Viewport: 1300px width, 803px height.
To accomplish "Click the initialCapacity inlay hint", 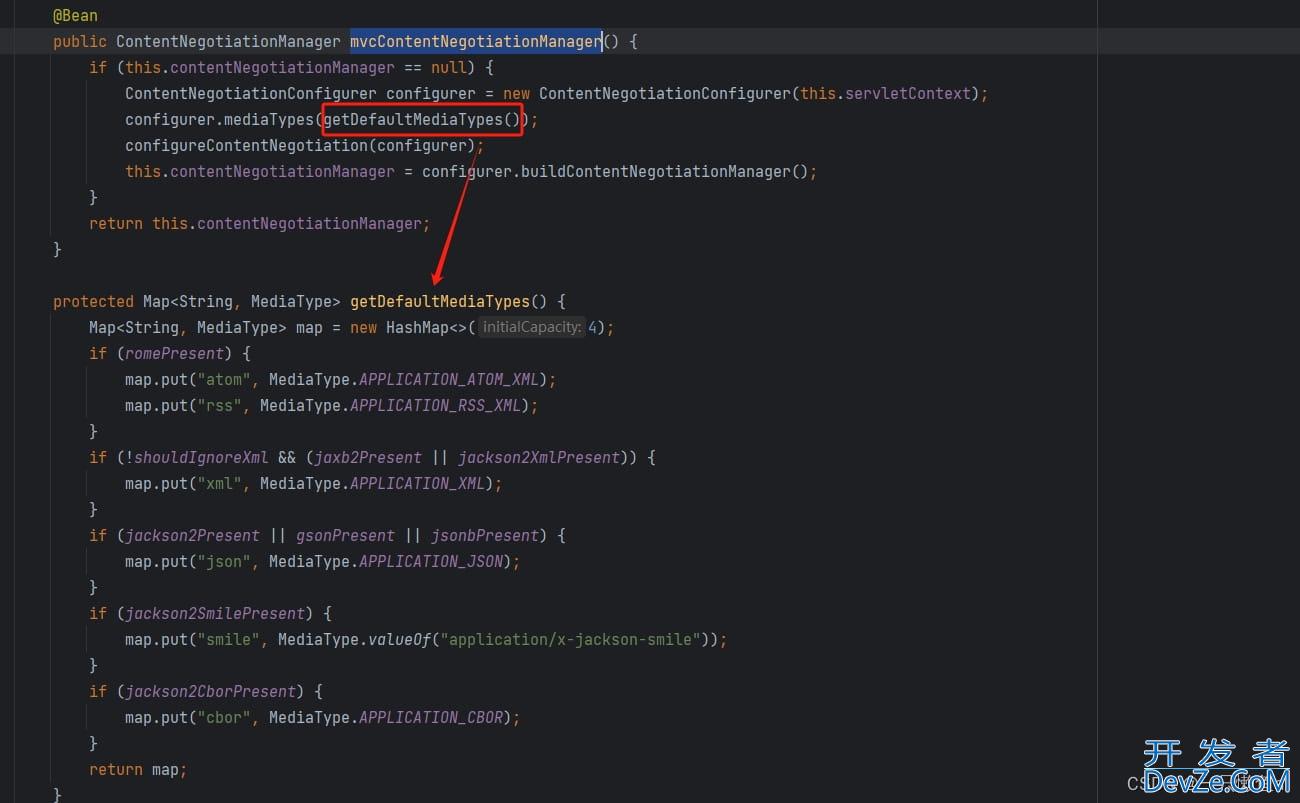I will coord(531,328).
